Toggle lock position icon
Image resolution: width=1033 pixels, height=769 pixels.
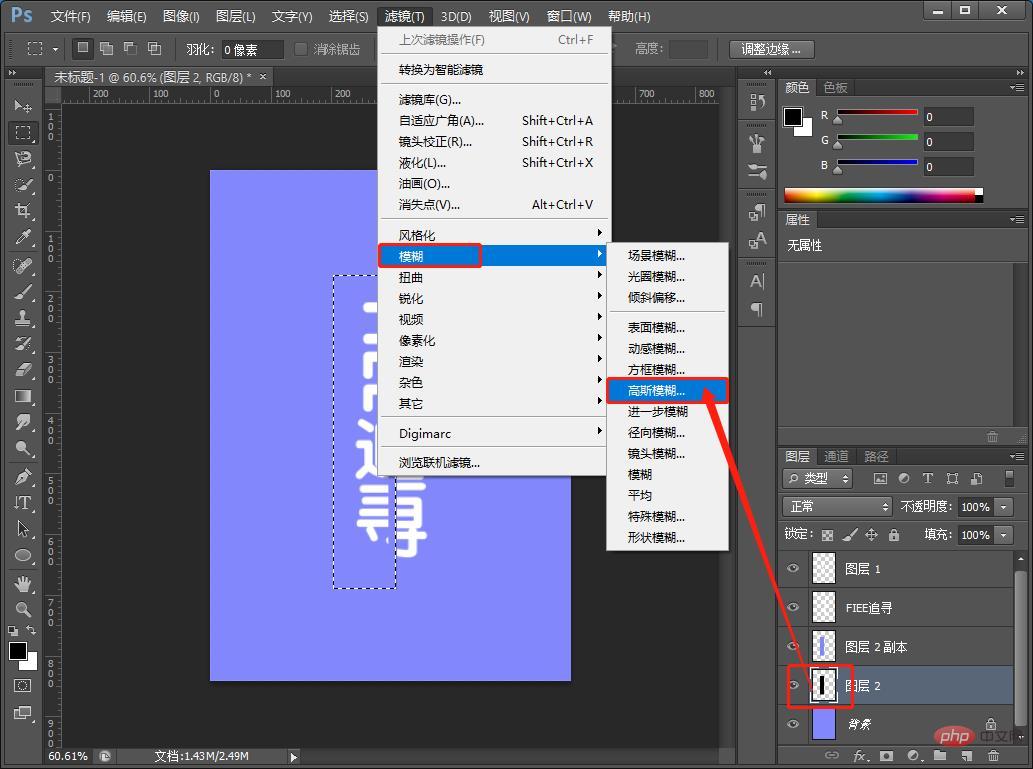[872, 535]
